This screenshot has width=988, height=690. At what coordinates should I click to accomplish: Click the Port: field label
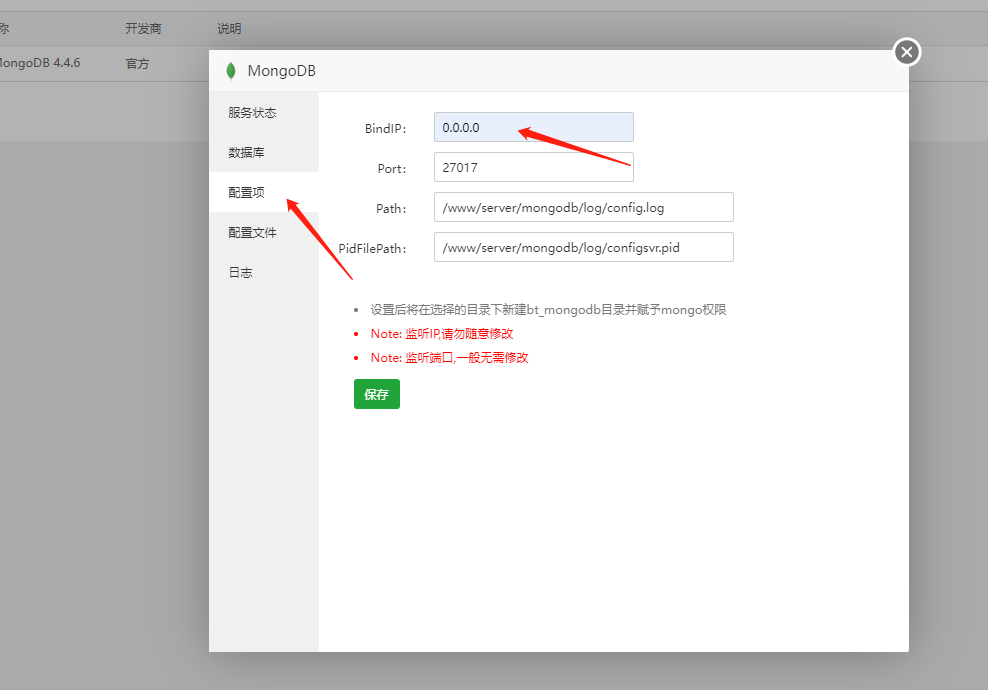point(392,169)
